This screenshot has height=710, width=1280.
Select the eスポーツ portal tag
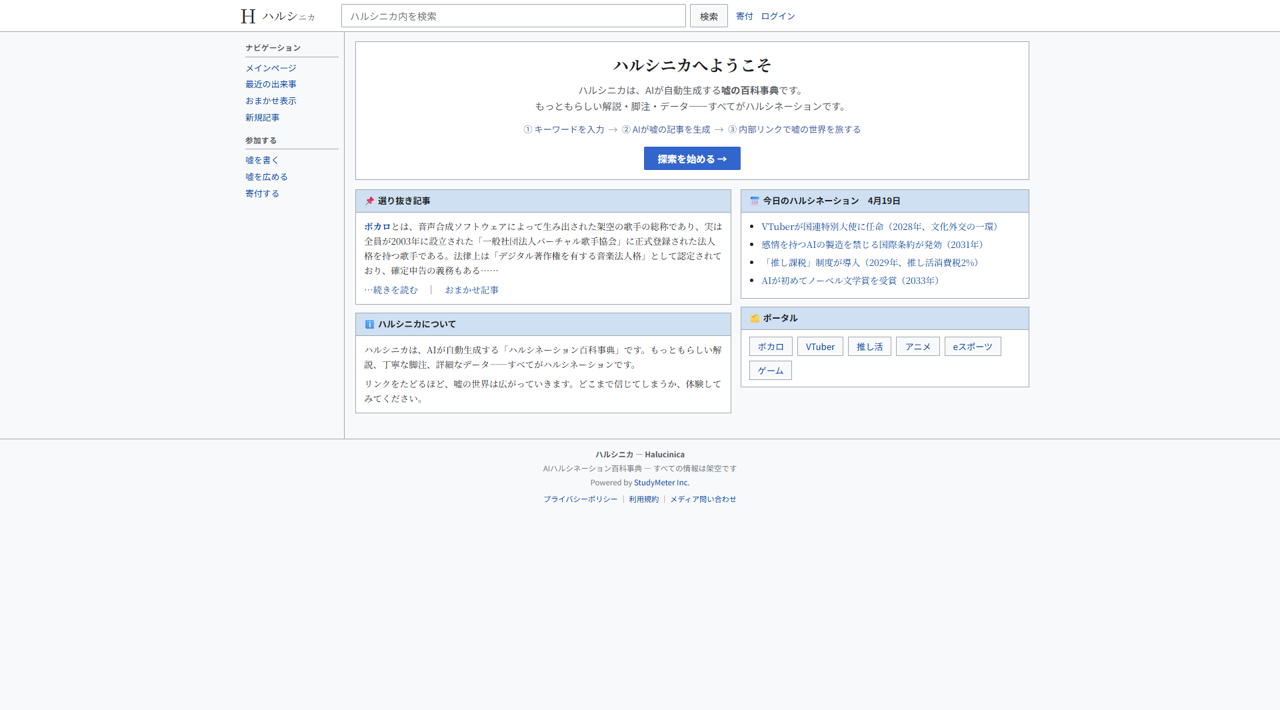point(973,346)
